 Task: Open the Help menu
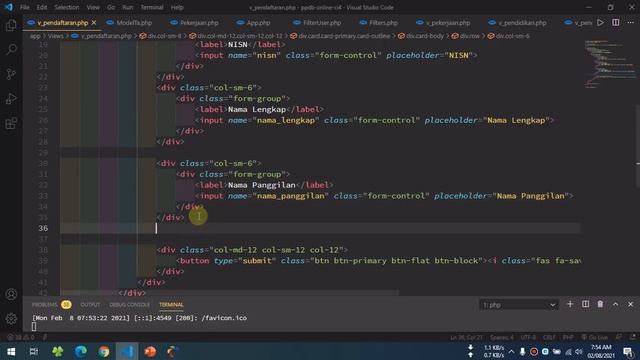coord(177,7)
